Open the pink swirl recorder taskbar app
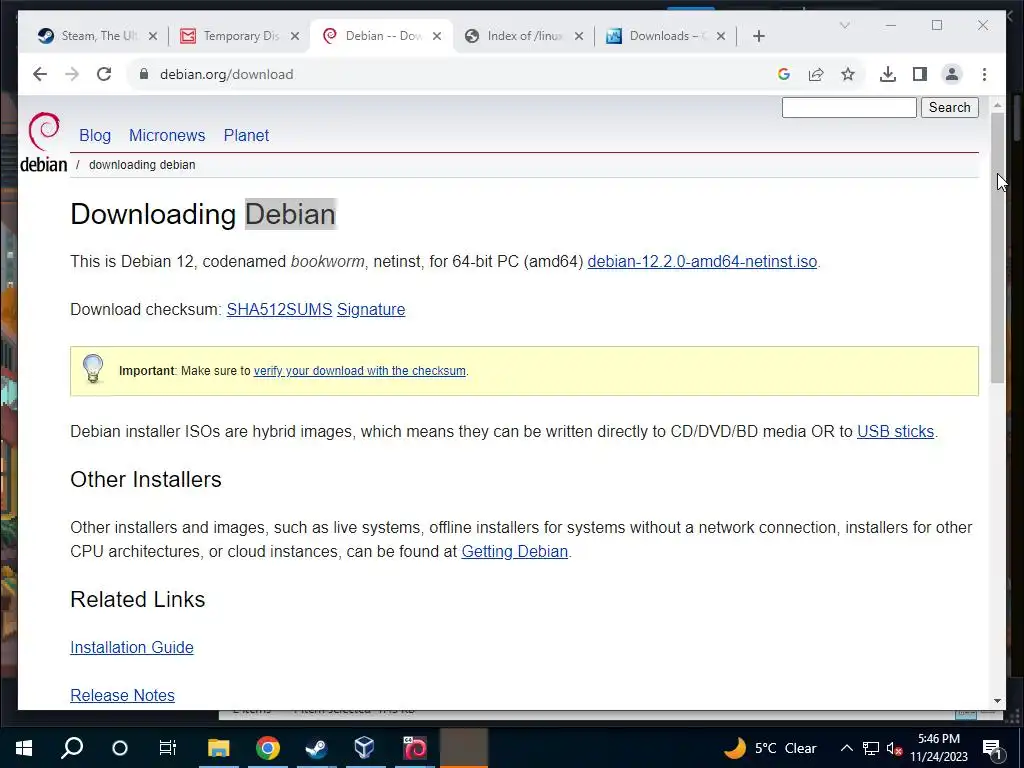This screenshot has width=1024, height=768. pyautogui.click(x=415, y=748)
